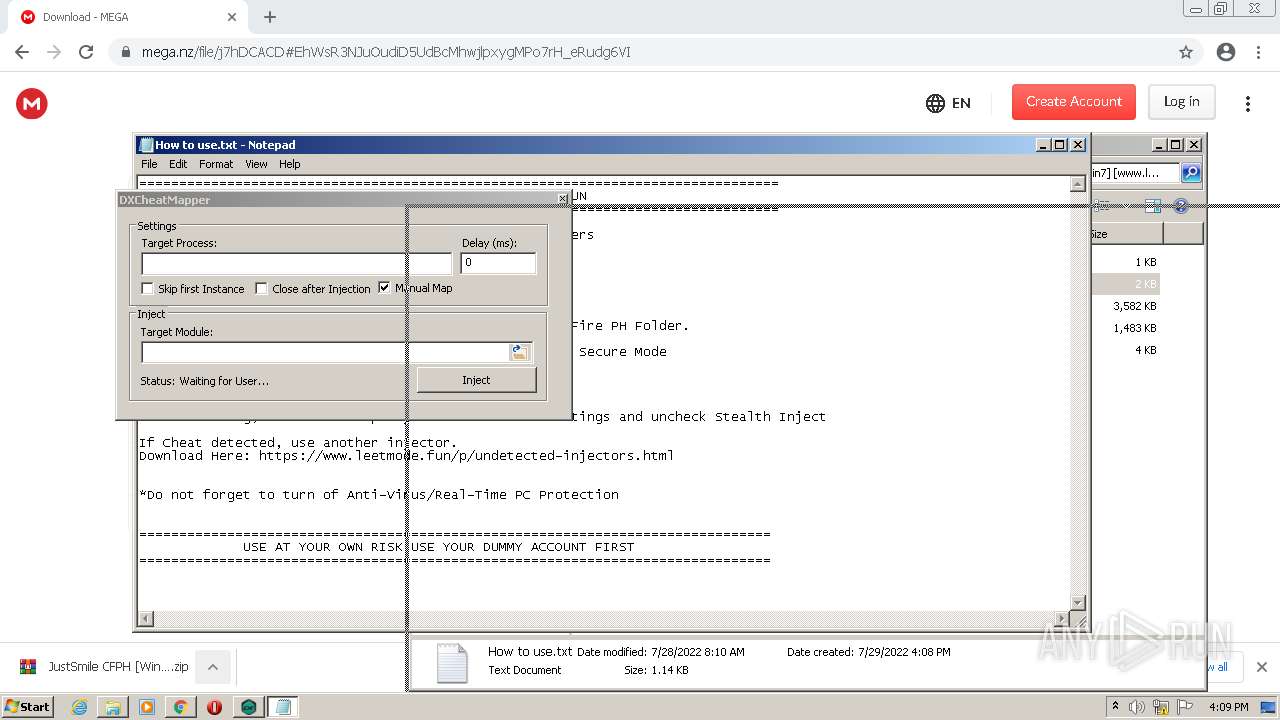Click the Chrome address bar URL
This screenshot has height=720, width=1280.
(x=386, y=52)
